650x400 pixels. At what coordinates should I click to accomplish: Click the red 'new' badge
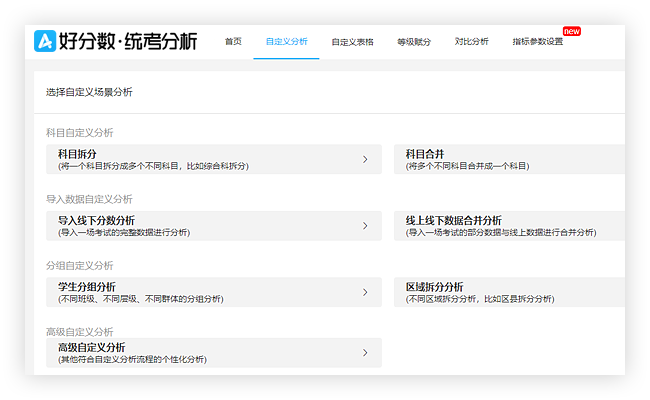point(571,31)
